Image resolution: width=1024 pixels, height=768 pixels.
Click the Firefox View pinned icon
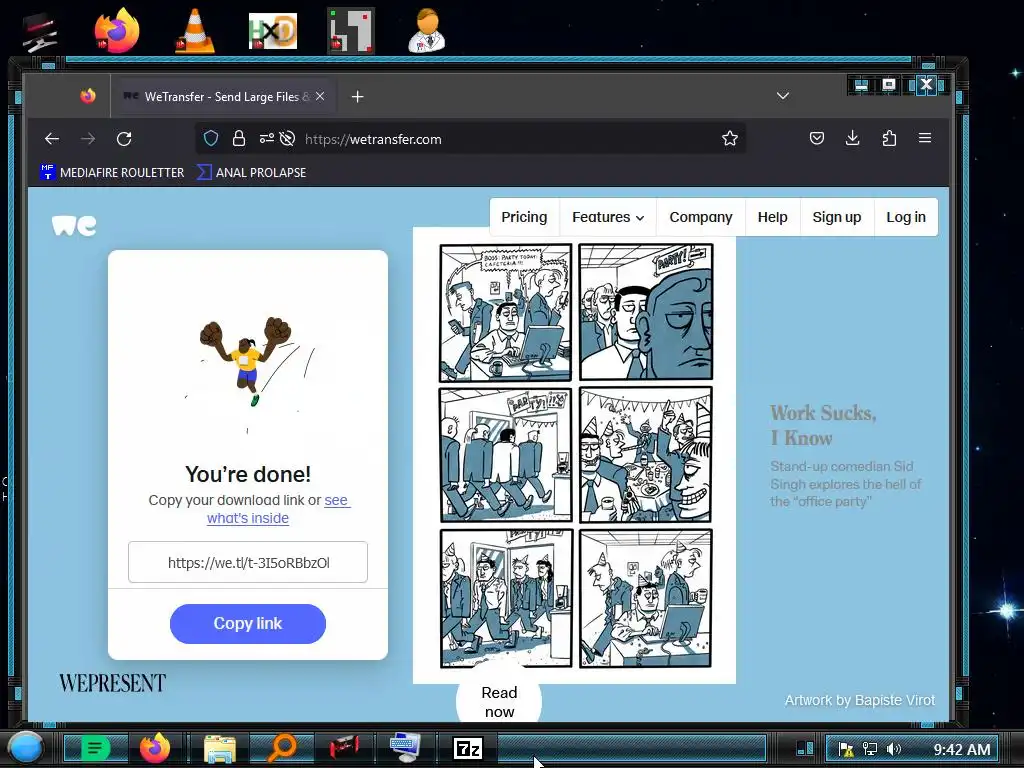click(88, 96)
